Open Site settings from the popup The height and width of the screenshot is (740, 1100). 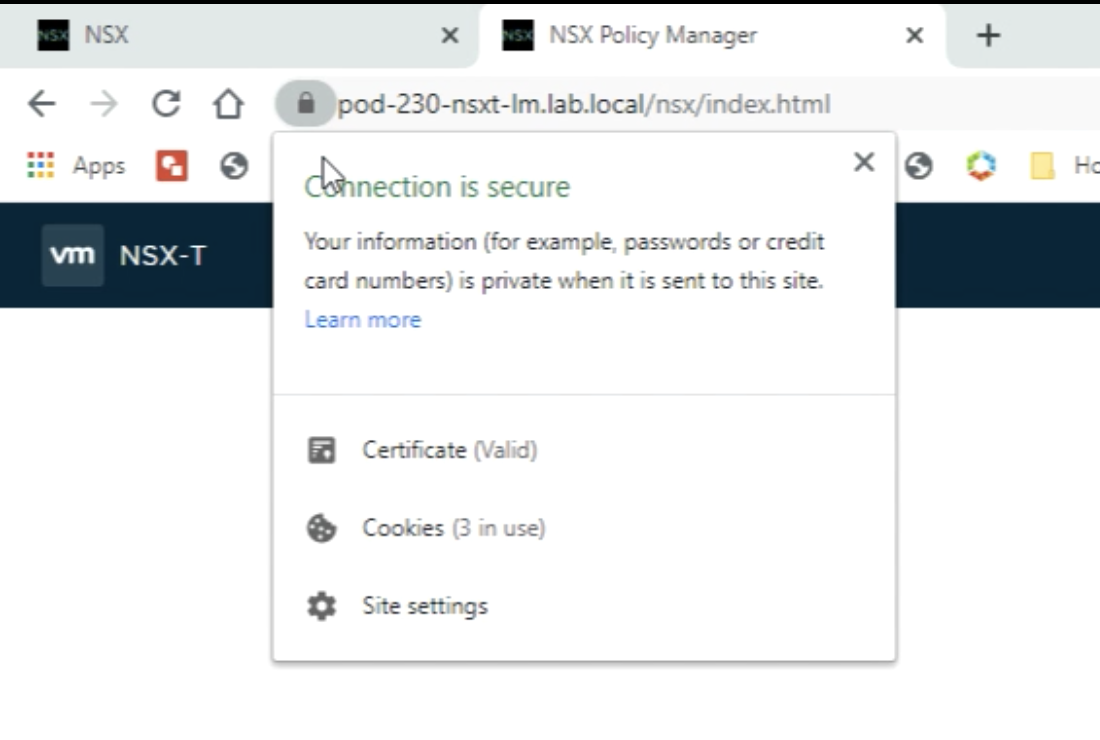coord(425,606)
